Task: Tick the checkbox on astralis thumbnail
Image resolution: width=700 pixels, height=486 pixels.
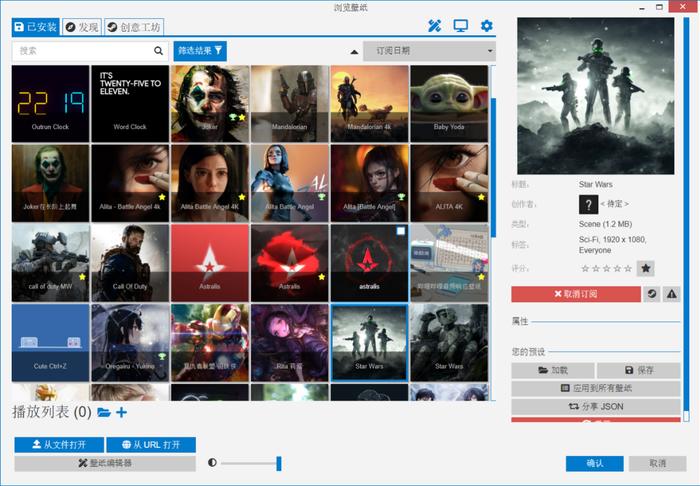Action: 401,231
